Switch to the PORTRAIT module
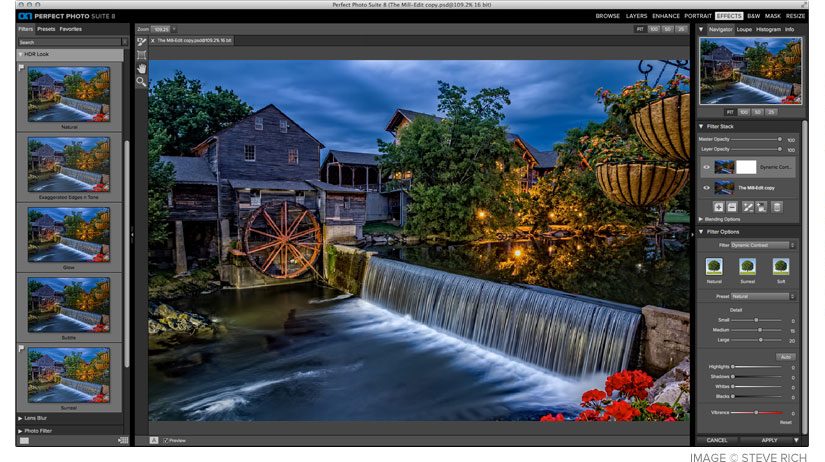The image size is (825, 462). 698,16
